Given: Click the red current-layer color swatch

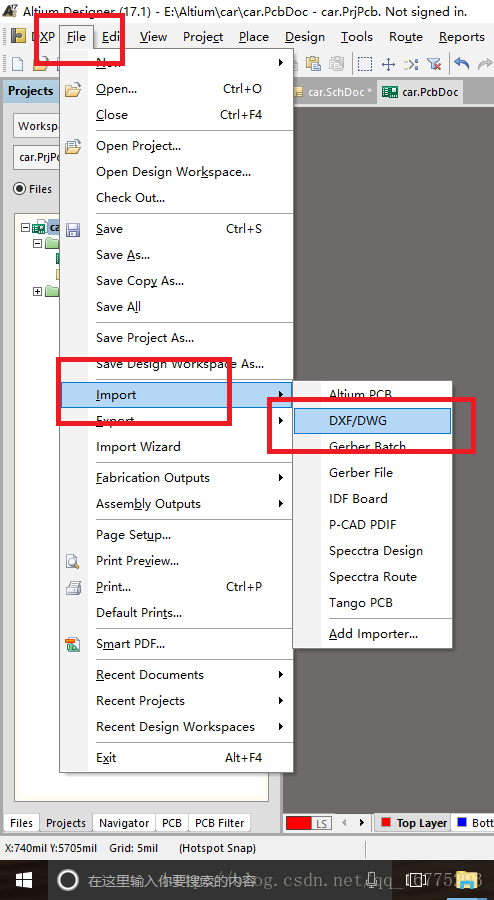Looking at the screenshot, I should (298, 823).
